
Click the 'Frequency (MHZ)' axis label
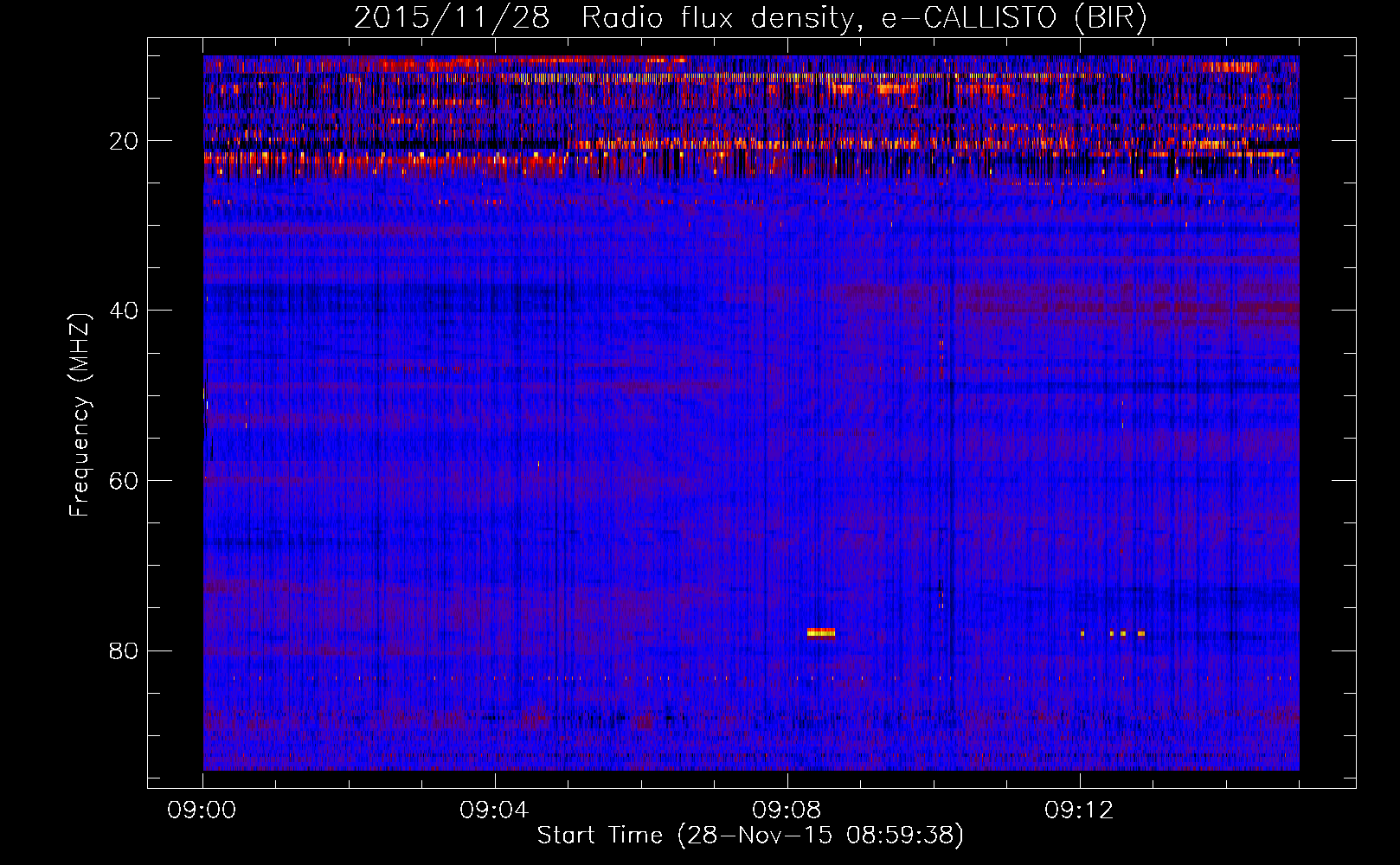(80, 415)
